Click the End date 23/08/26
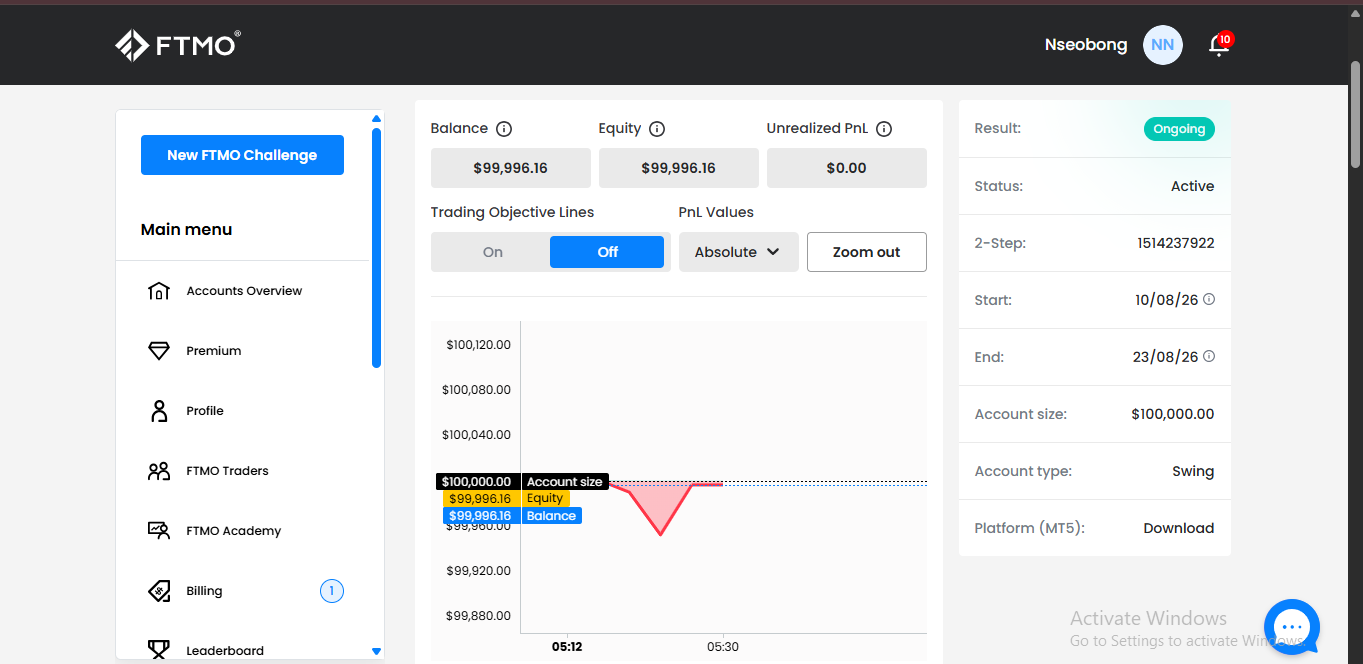The width and height of the screenshot is (1363, 664). [1167, 357]
